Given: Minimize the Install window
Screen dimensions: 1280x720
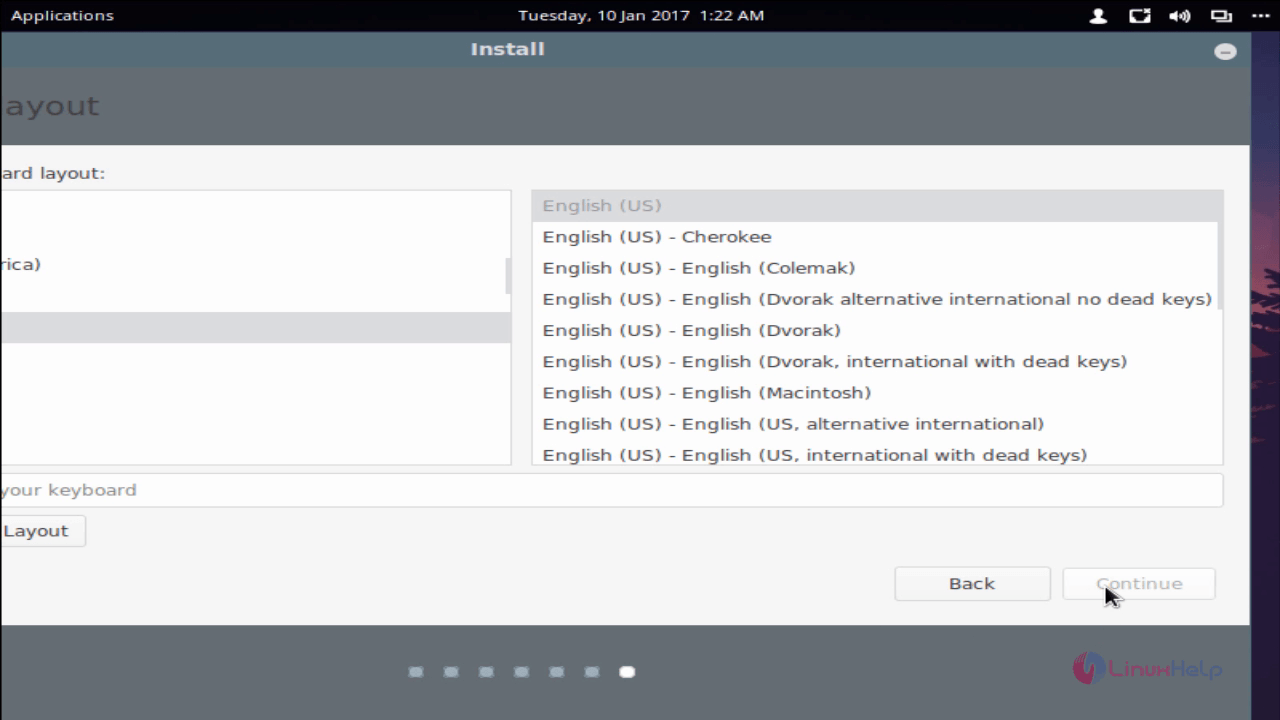Looking at the screenshot, I should [1225, 51].
